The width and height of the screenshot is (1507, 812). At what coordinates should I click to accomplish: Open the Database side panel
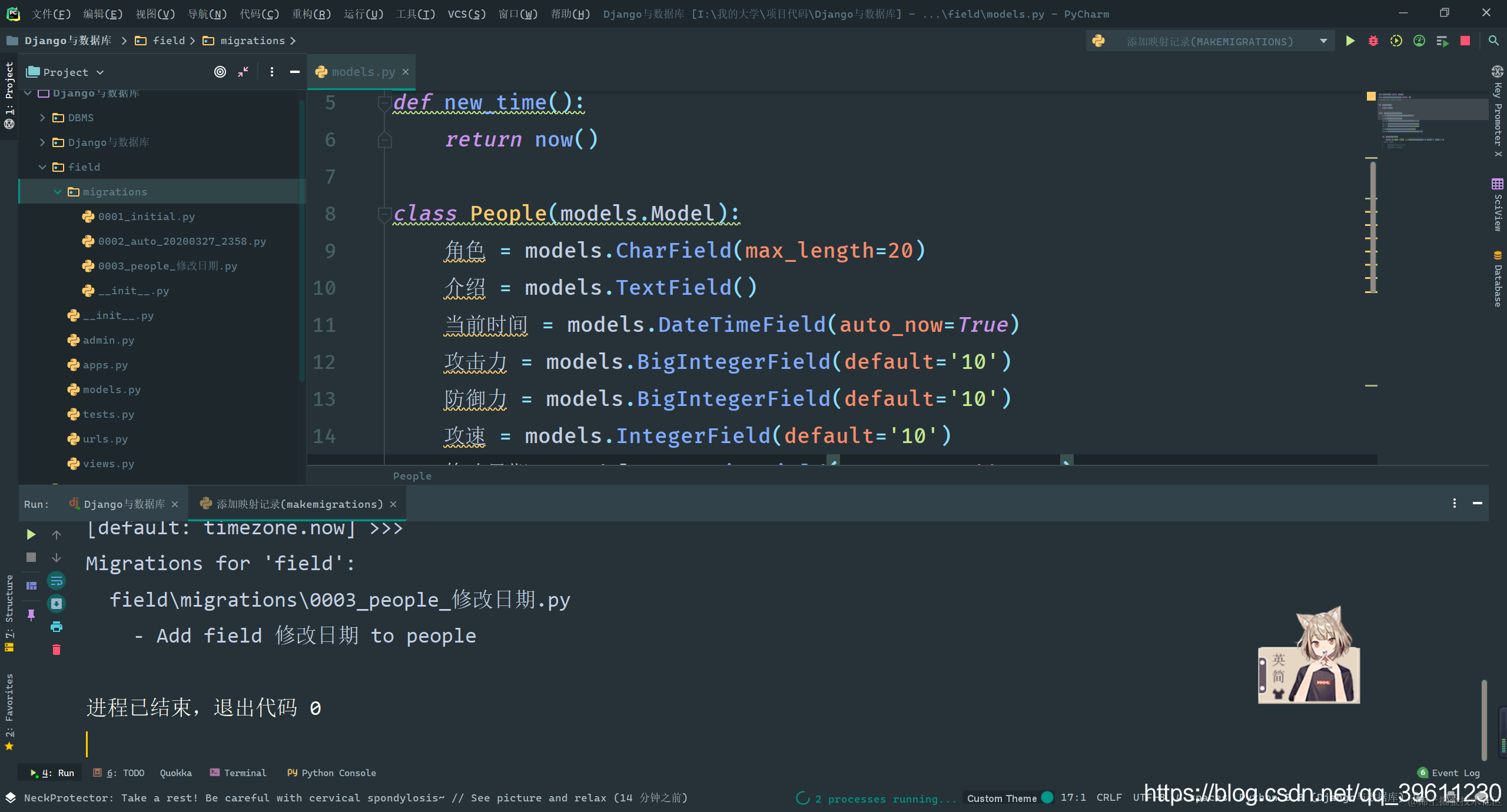pyautogui.click(x=1498, y=279)
